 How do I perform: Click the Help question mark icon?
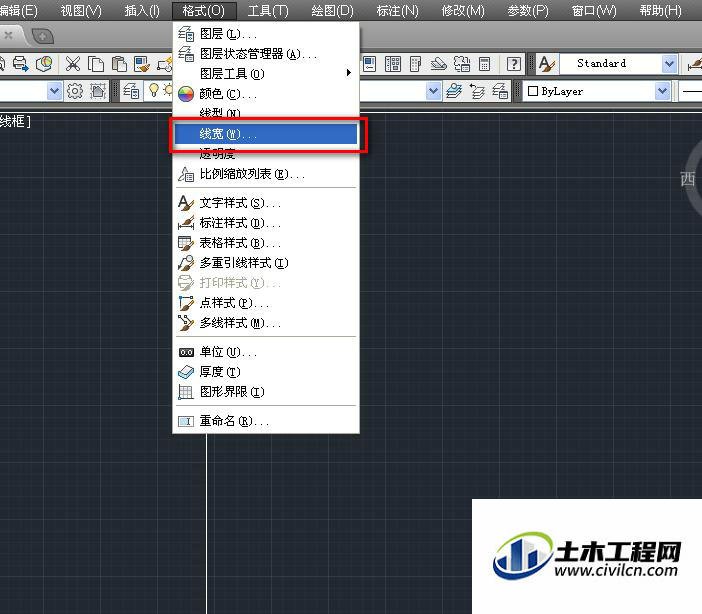514,64
